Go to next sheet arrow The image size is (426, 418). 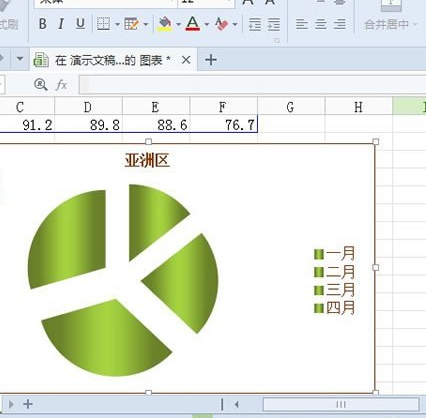pyautogui.click(x=11, y=404)
